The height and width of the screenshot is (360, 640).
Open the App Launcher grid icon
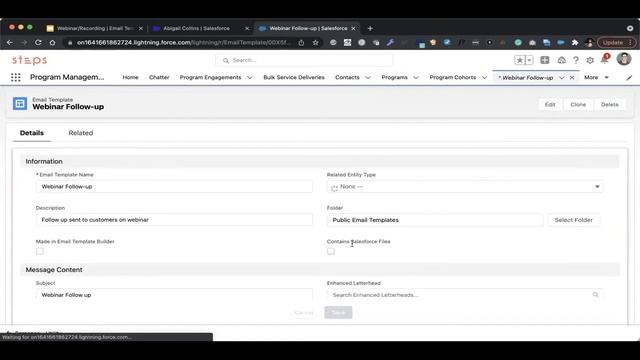point(16,77)
